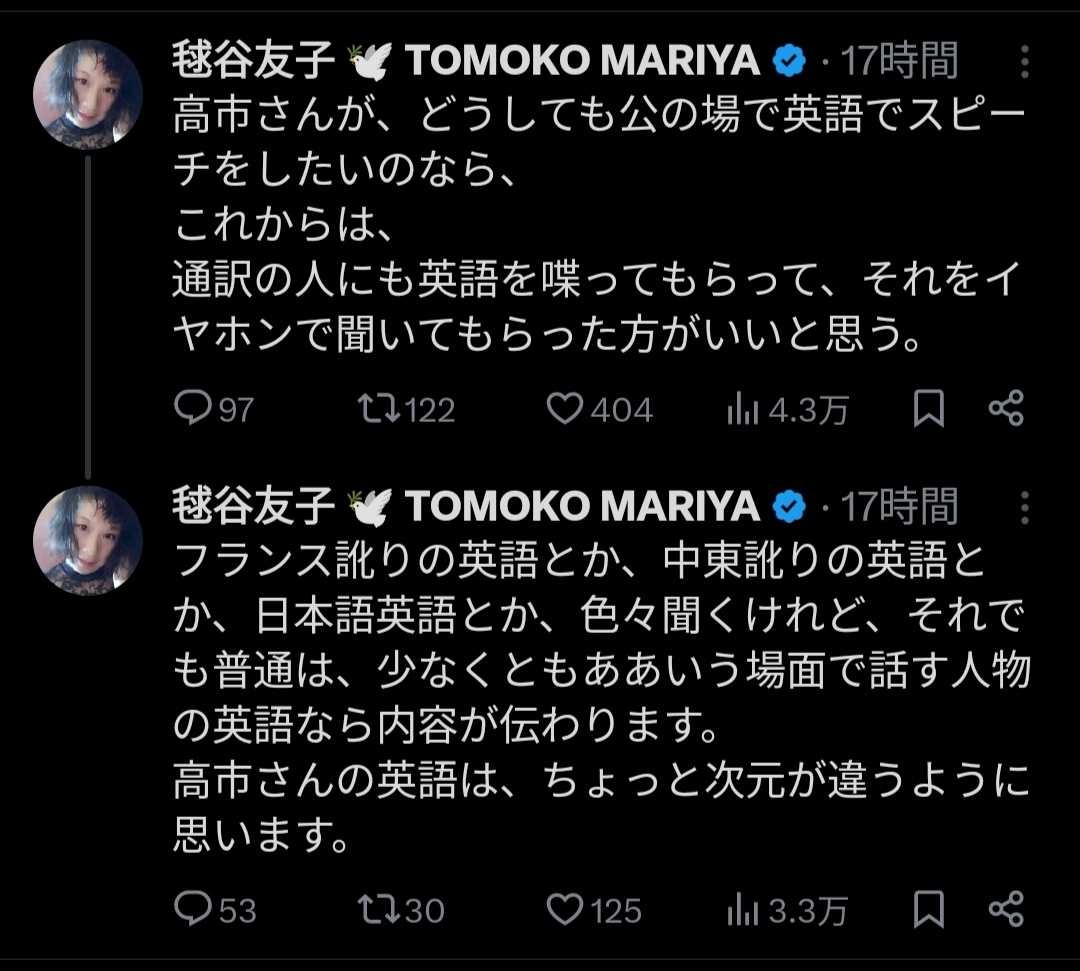This screenshot has height=971, width=1080.
Task: Bookmark the first tweet
Action: [x=929, y=409]
